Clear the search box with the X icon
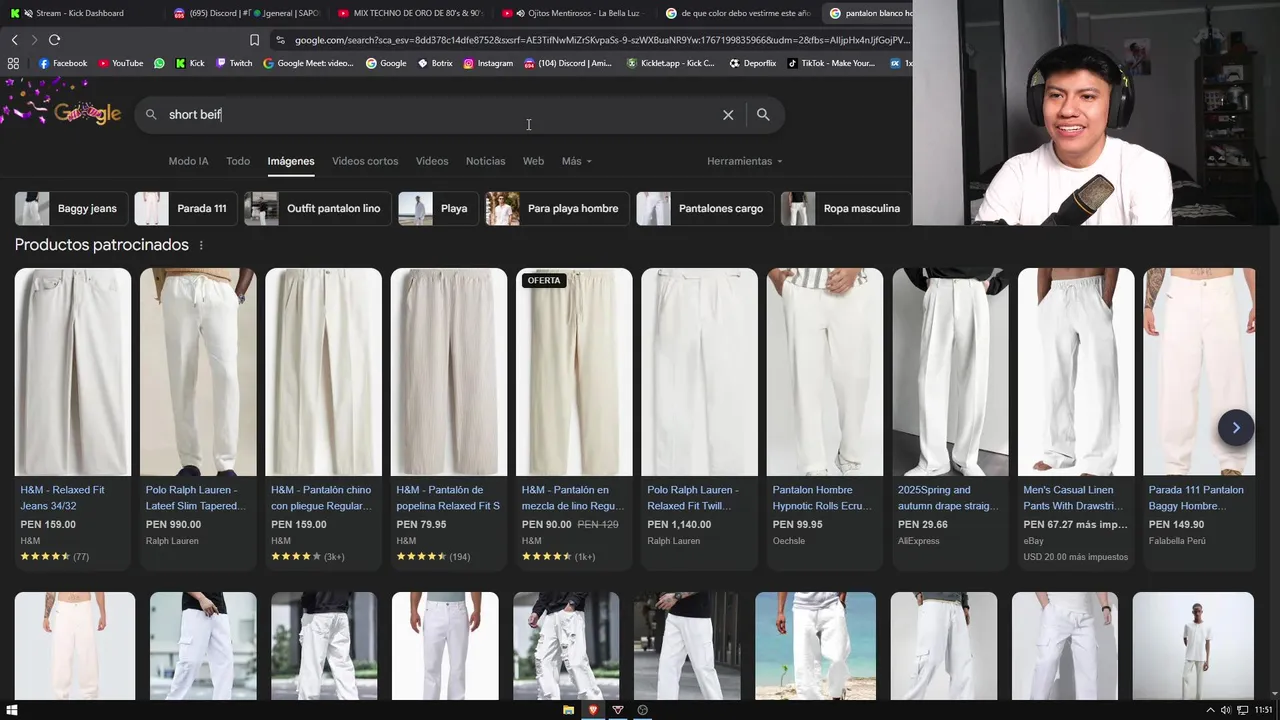The height and width of the screenshot is (720, 1280). [x=728, y=115]
